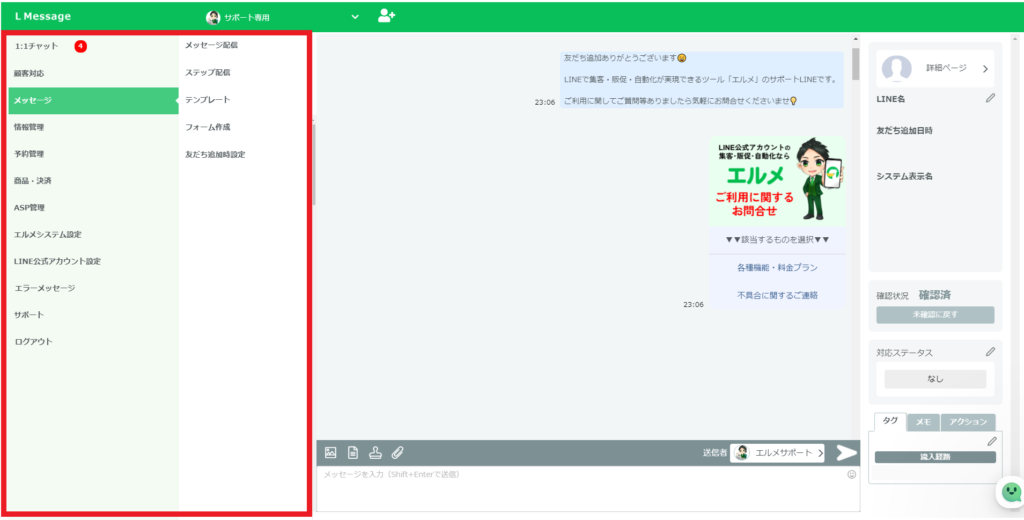Open 友だち追加時設定 submenu item
The image size is (1024, 520).
[216, 155]
